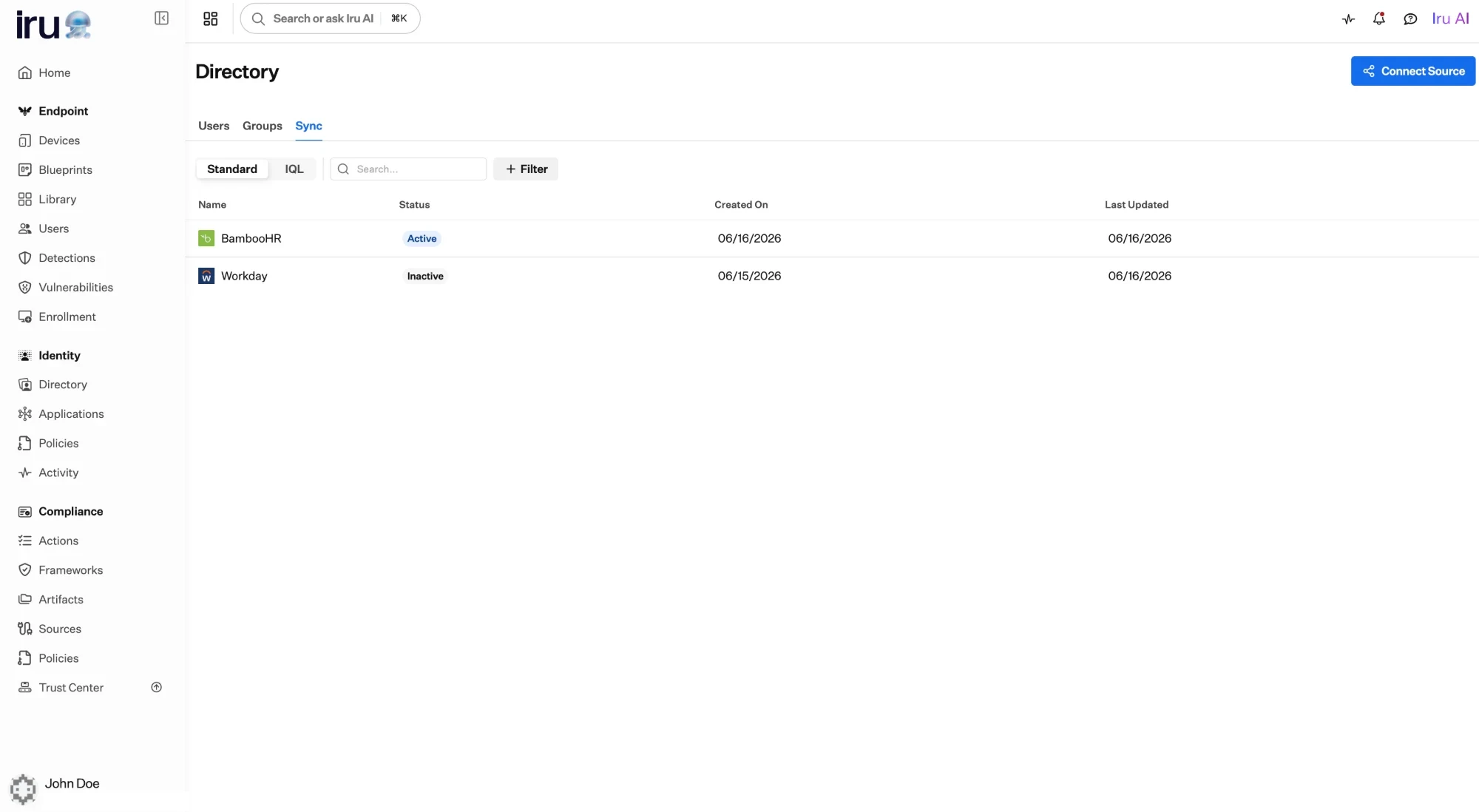Click BambooHR's last updated date
The image size is (1479, 812).
coord(1140,239)
